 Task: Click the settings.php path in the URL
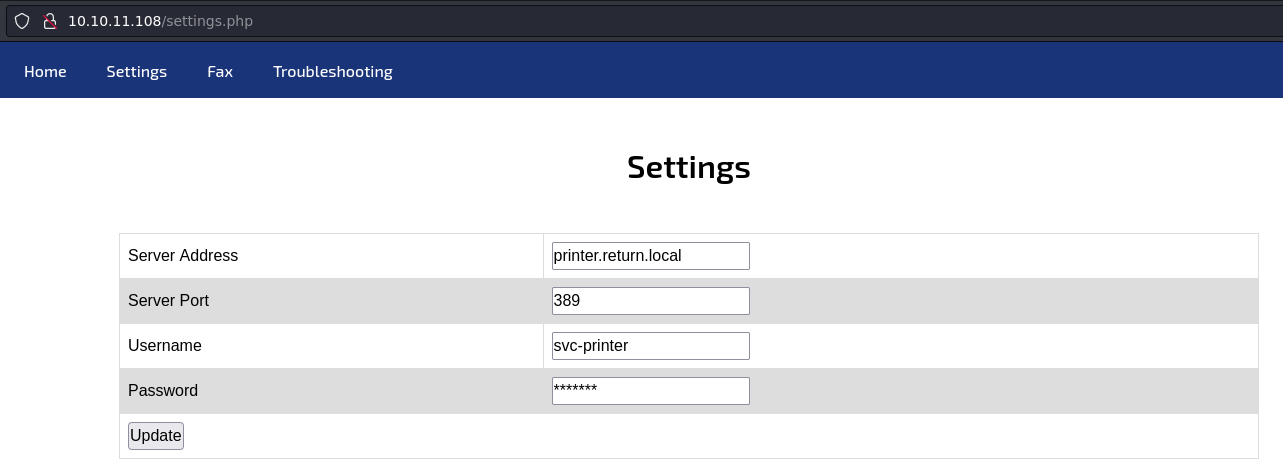210,21
